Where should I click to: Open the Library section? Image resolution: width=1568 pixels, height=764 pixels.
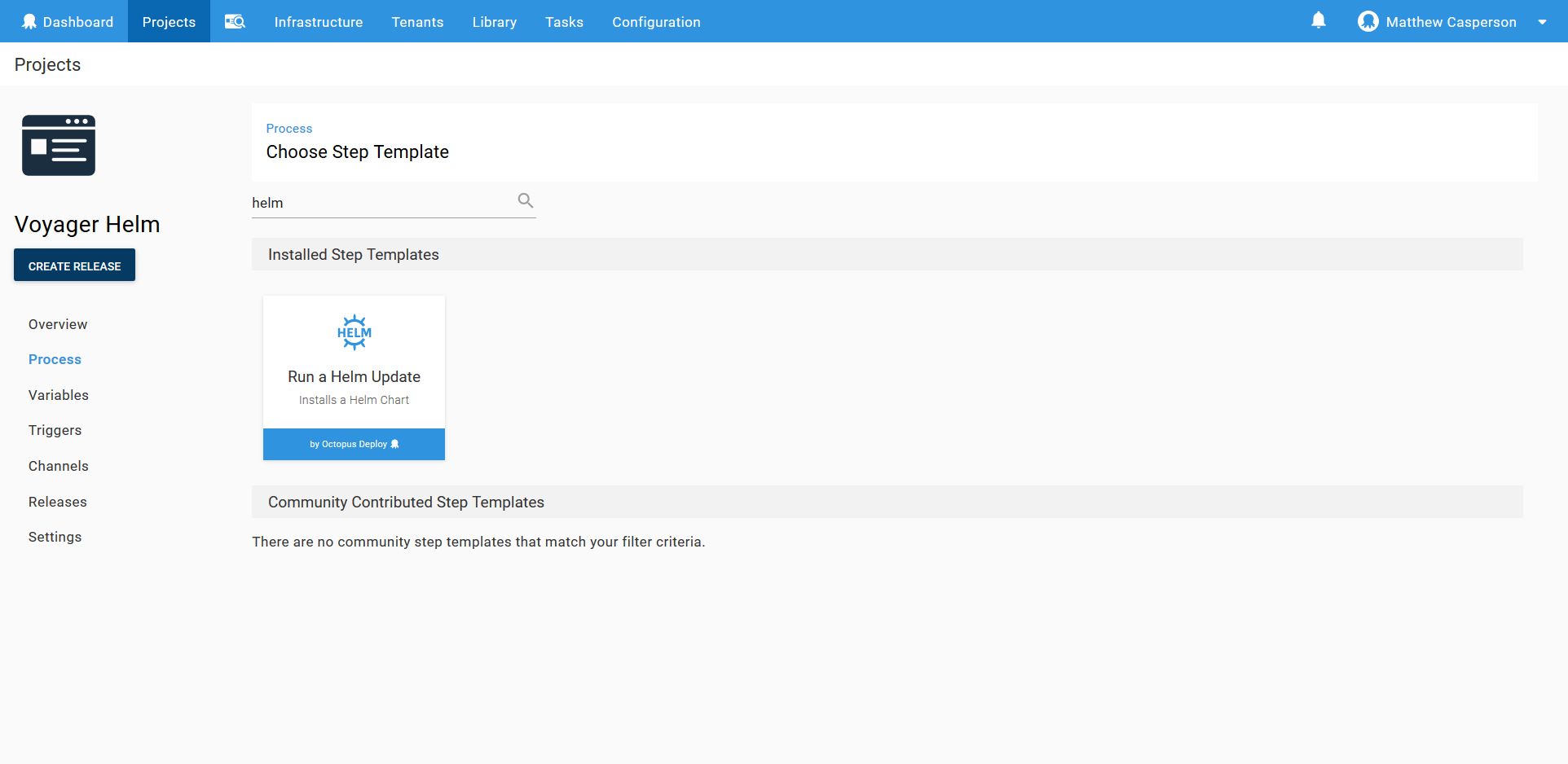coord(494,22)
